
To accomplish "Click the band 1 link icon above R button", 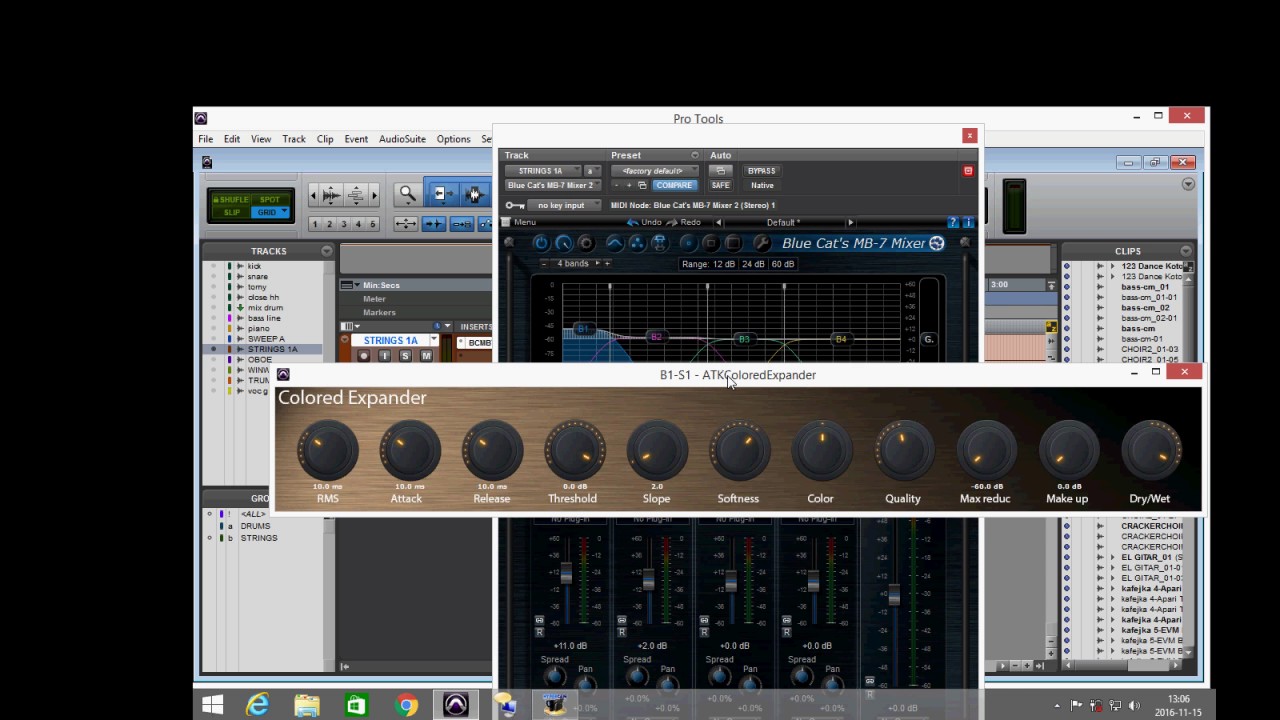I will tap(539, 620).
